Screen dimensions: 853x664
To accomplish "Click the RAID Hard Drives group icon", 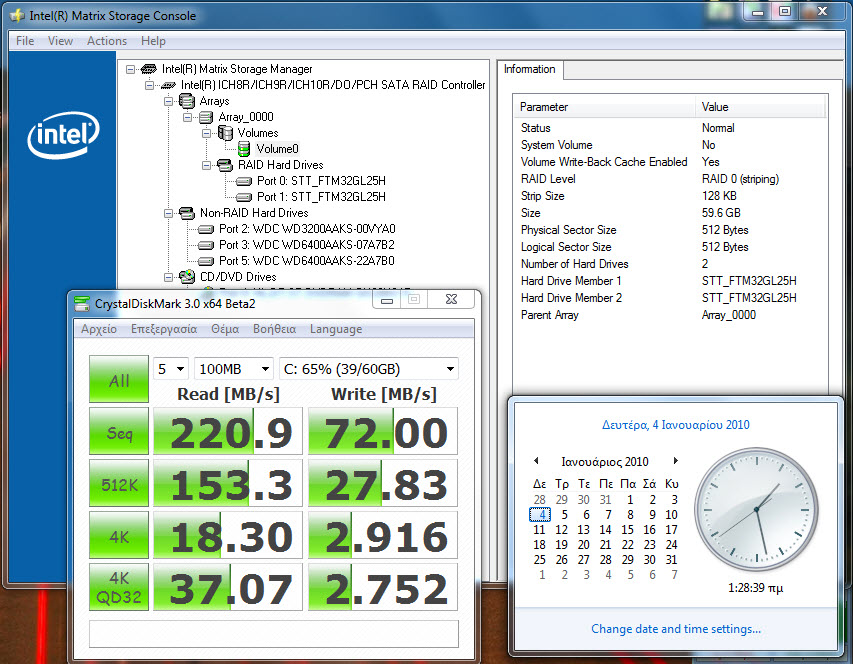I will point(225,165).
